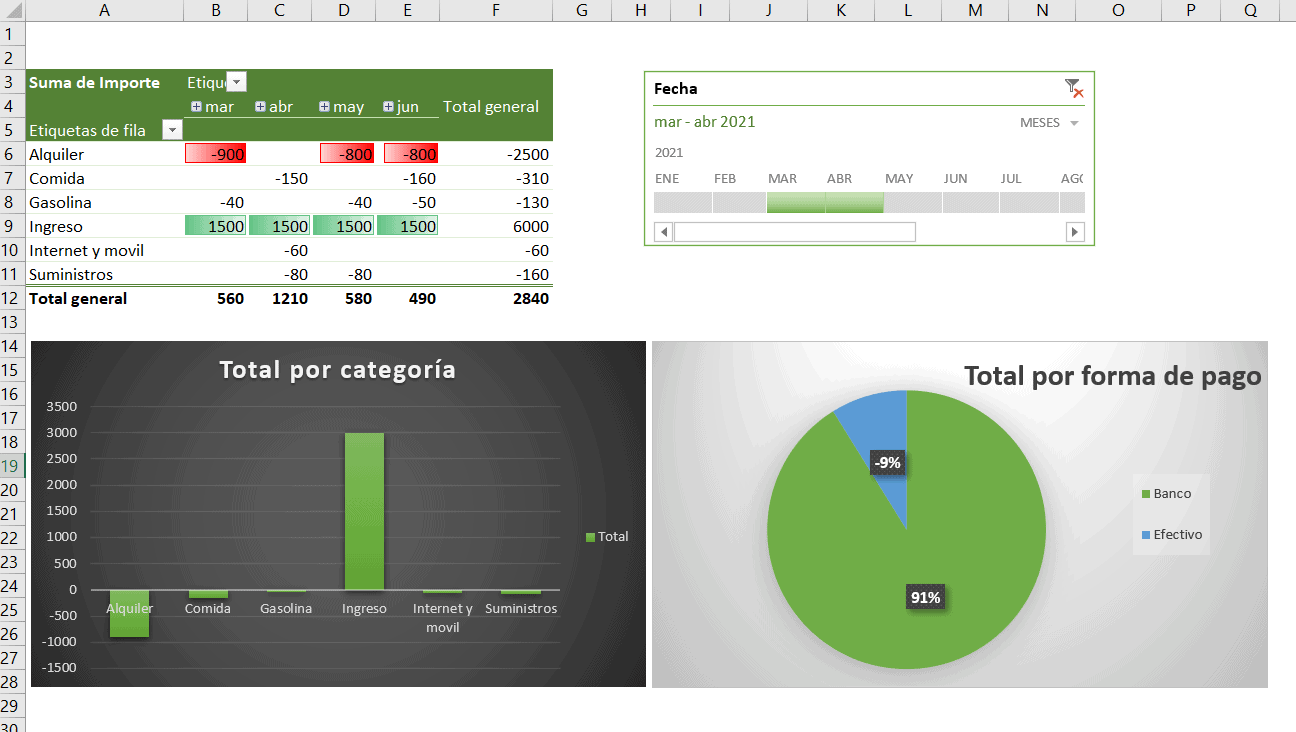Select the JUN segment in the timeline
This screenshot has width=1296, height=732.
[971, 202]
